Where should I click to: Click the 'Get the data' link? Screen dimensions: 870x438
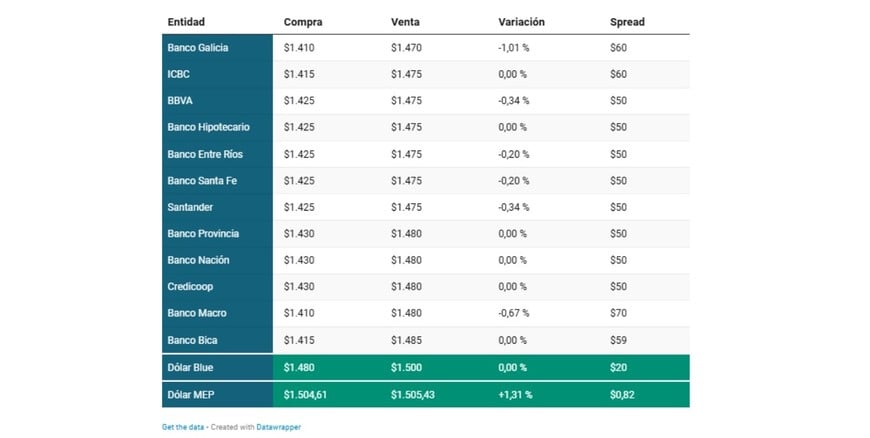(x=181, y=427)
